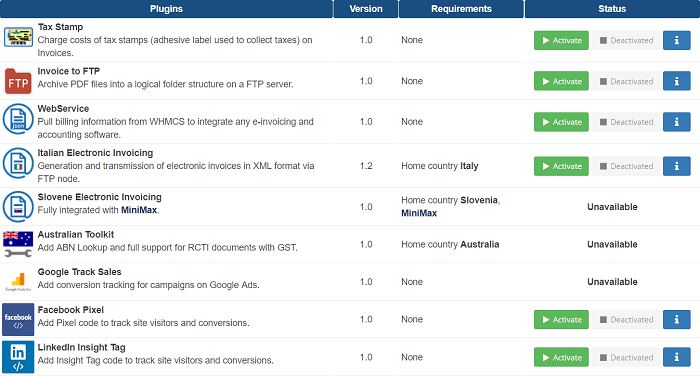Open info for Tax Stamp plugin
Screen dimensions: 700x376
tap(676, 40)
